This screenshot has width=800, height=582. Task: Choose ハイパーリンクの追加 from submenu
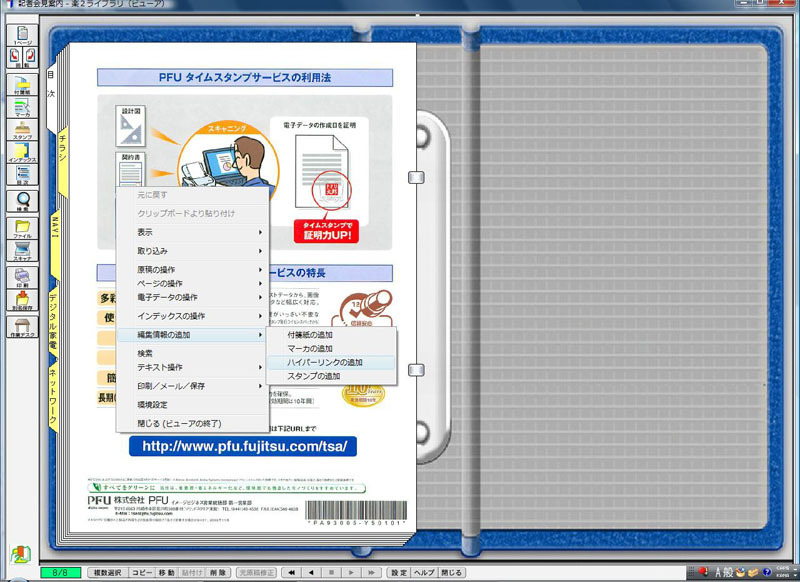(x=331, y=362)
